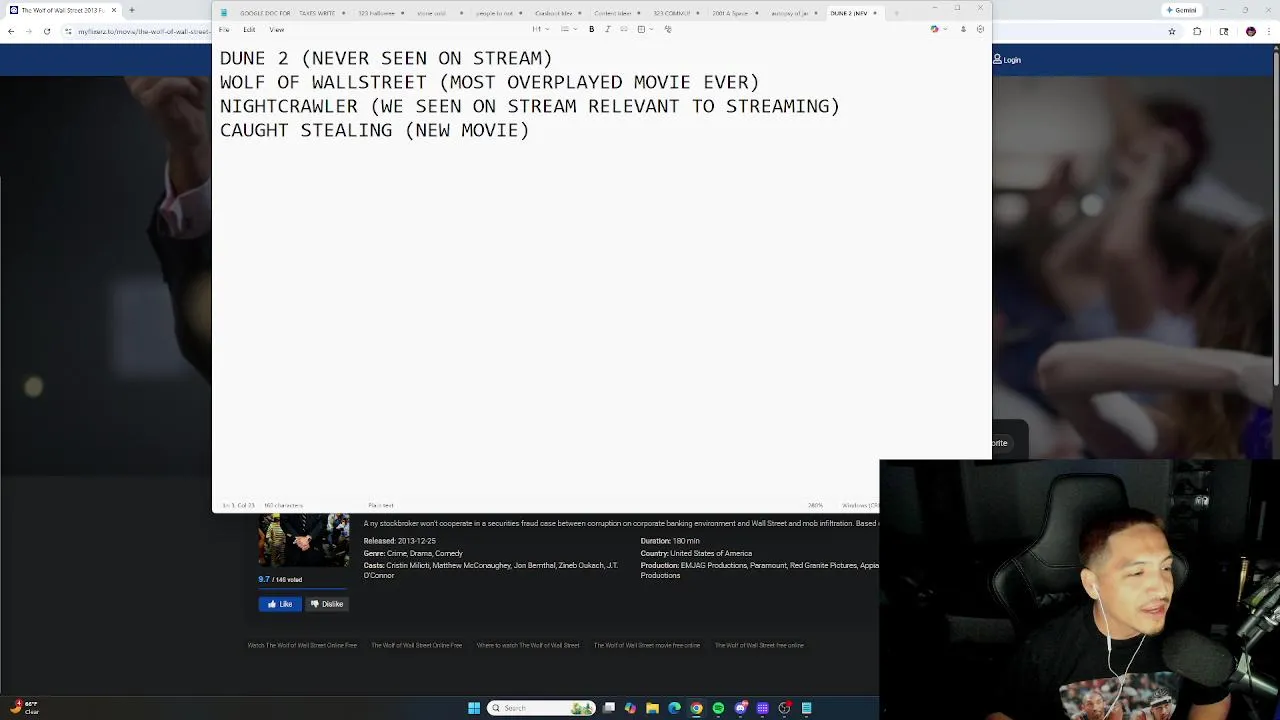Go back in the Chrome browser
Image resolution: width=1280 pixels, height=720 pixels.
click(x=11, y=31)
